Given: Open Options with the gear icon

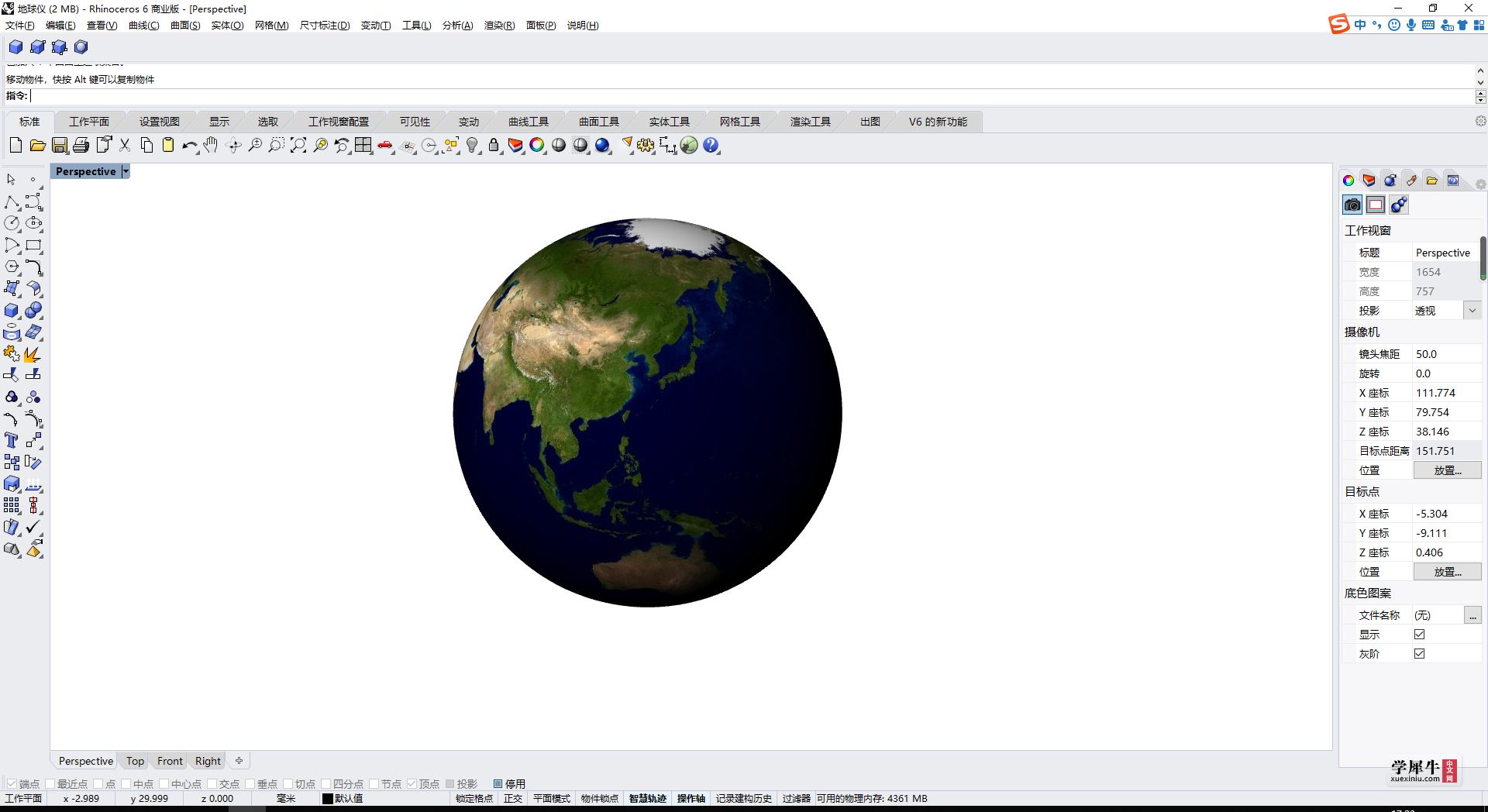Looking at the screenshot, I should tap(646, 145).
